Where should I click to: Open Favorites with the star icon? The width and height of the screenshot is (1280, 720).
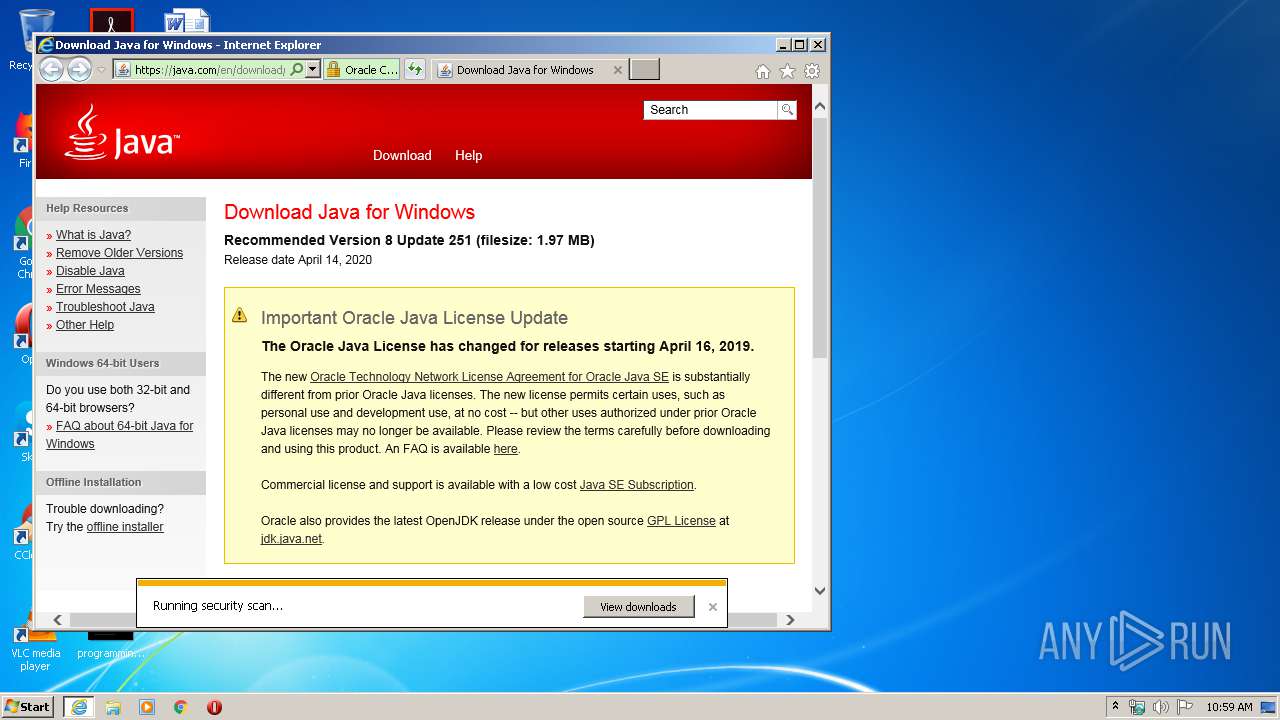pyautogui.click(x=788, y=71)
